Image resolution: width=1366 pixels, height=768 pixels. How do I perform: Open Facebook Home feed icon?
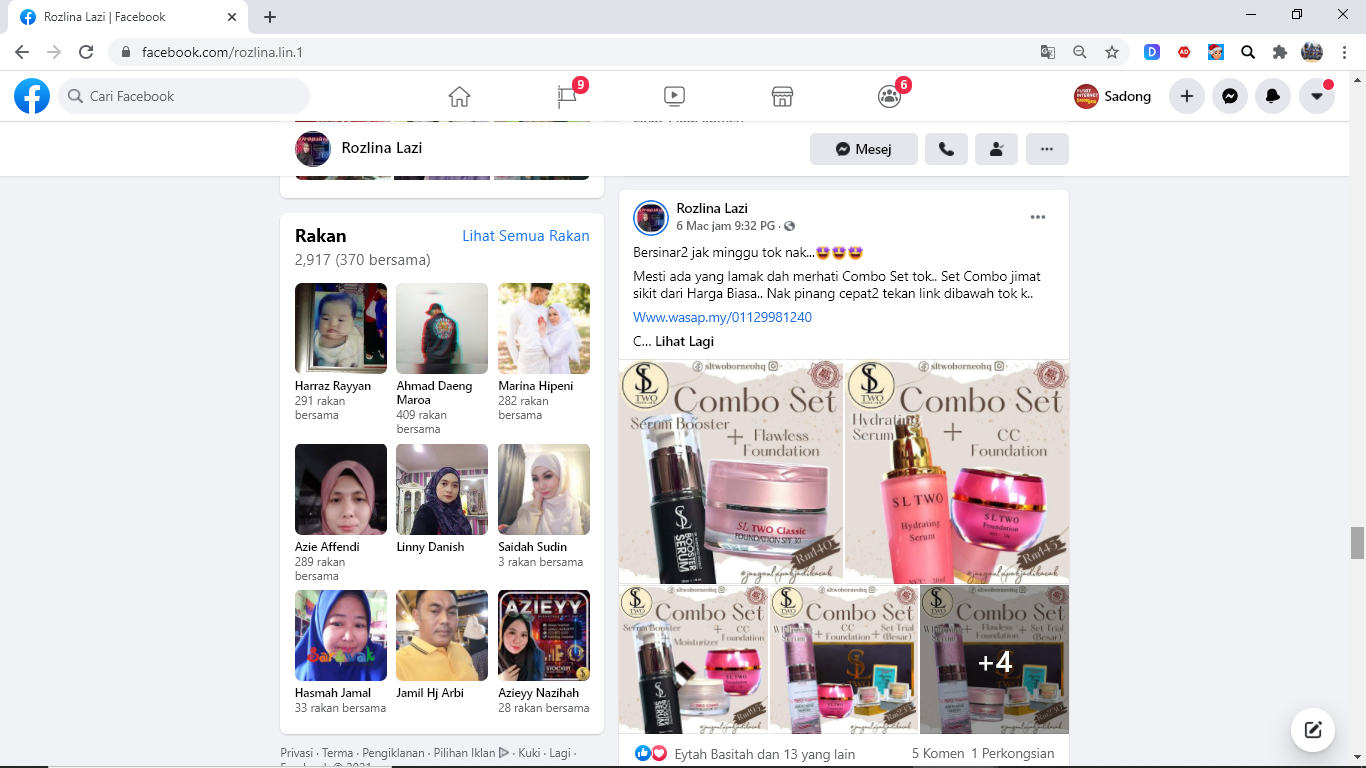click(459, 96)
